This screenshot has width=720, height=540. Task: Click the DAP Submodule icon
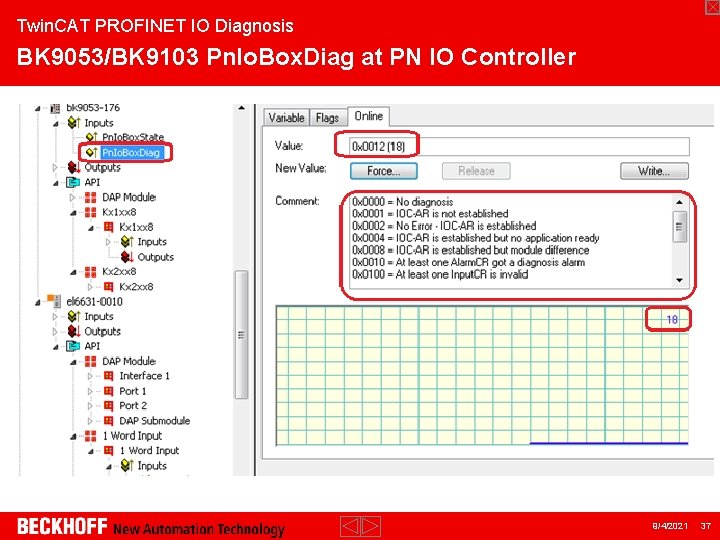coord(108,421)
